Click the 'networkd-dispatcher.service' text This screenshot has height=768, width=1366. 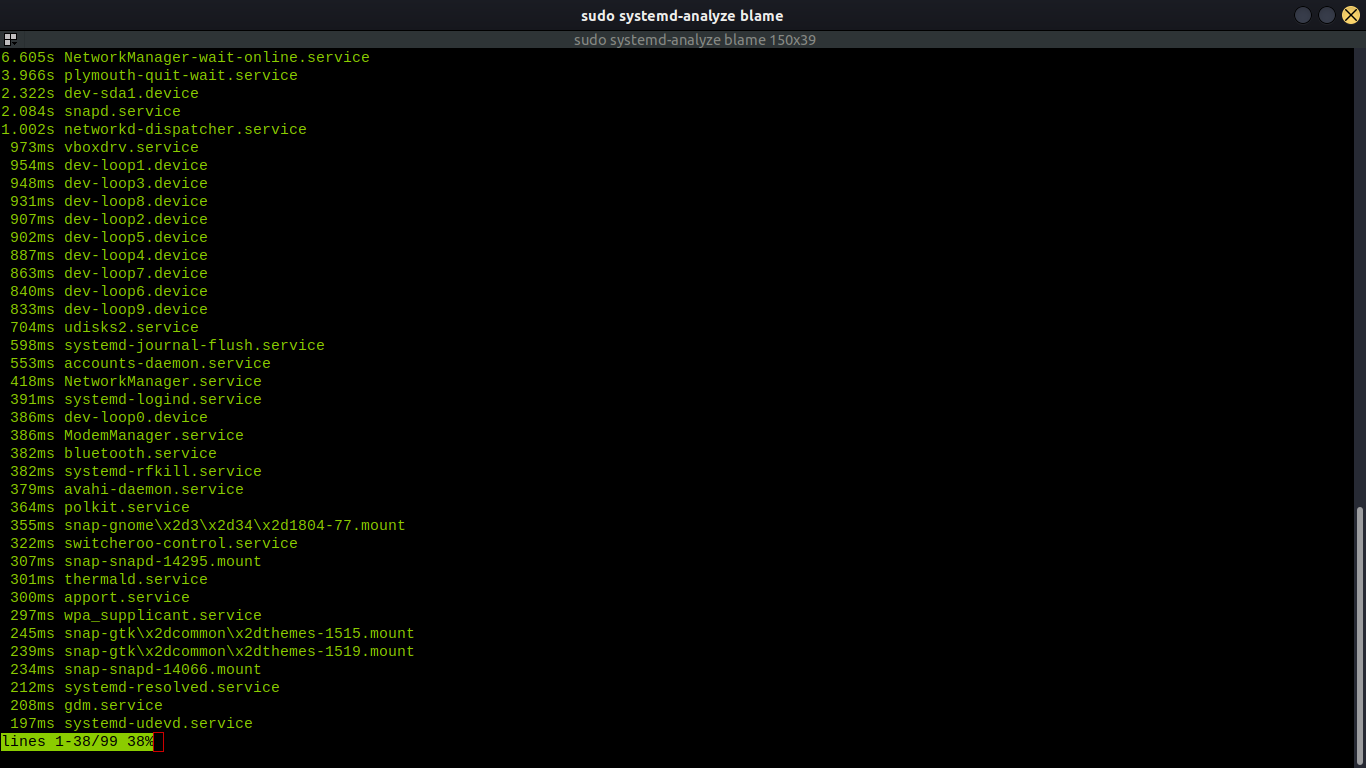[x=185, y=130]
